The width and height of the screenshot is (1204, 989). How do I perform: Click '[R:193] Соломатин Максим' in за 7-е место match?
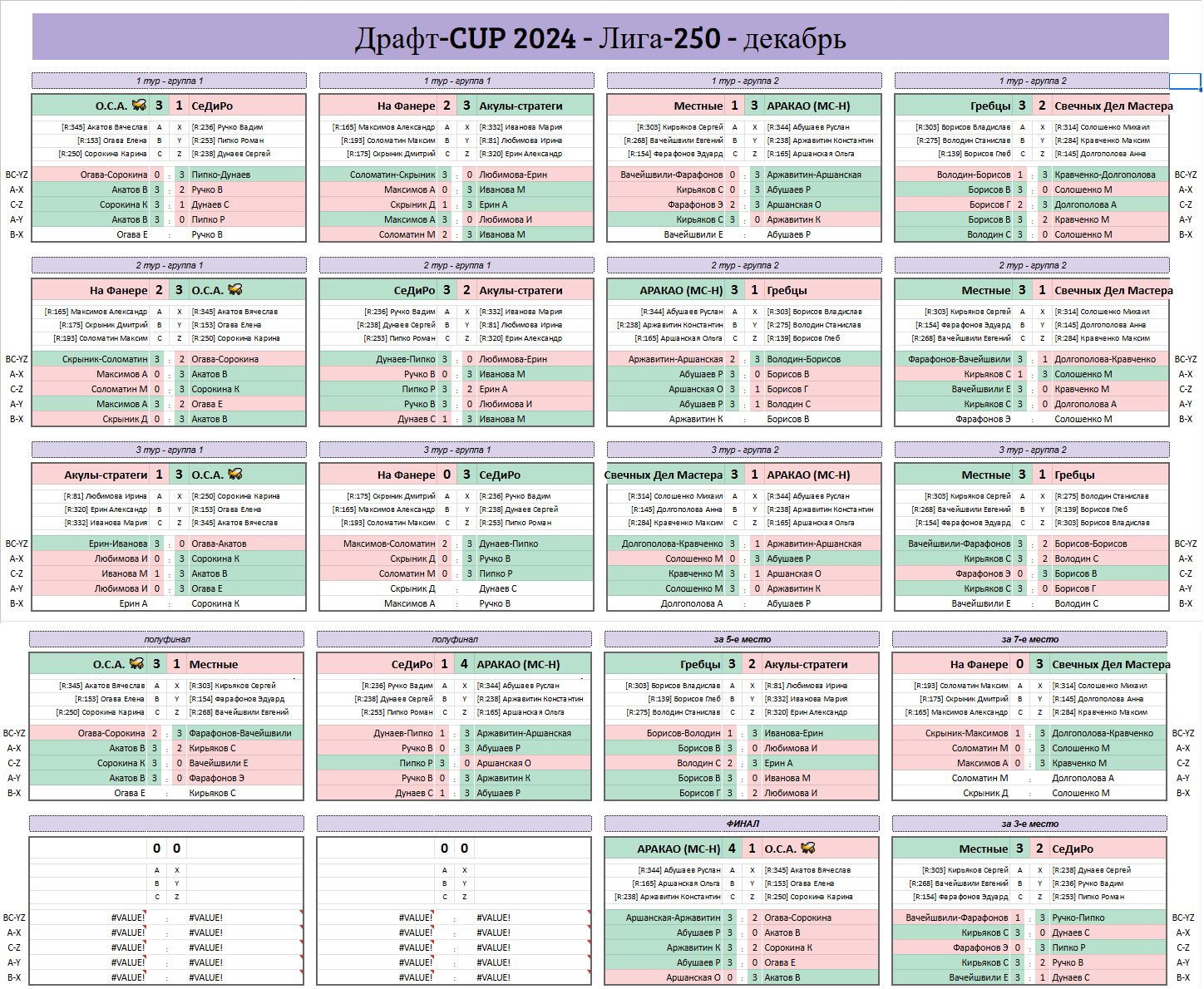pyautogui.click(x=960, y=686)
